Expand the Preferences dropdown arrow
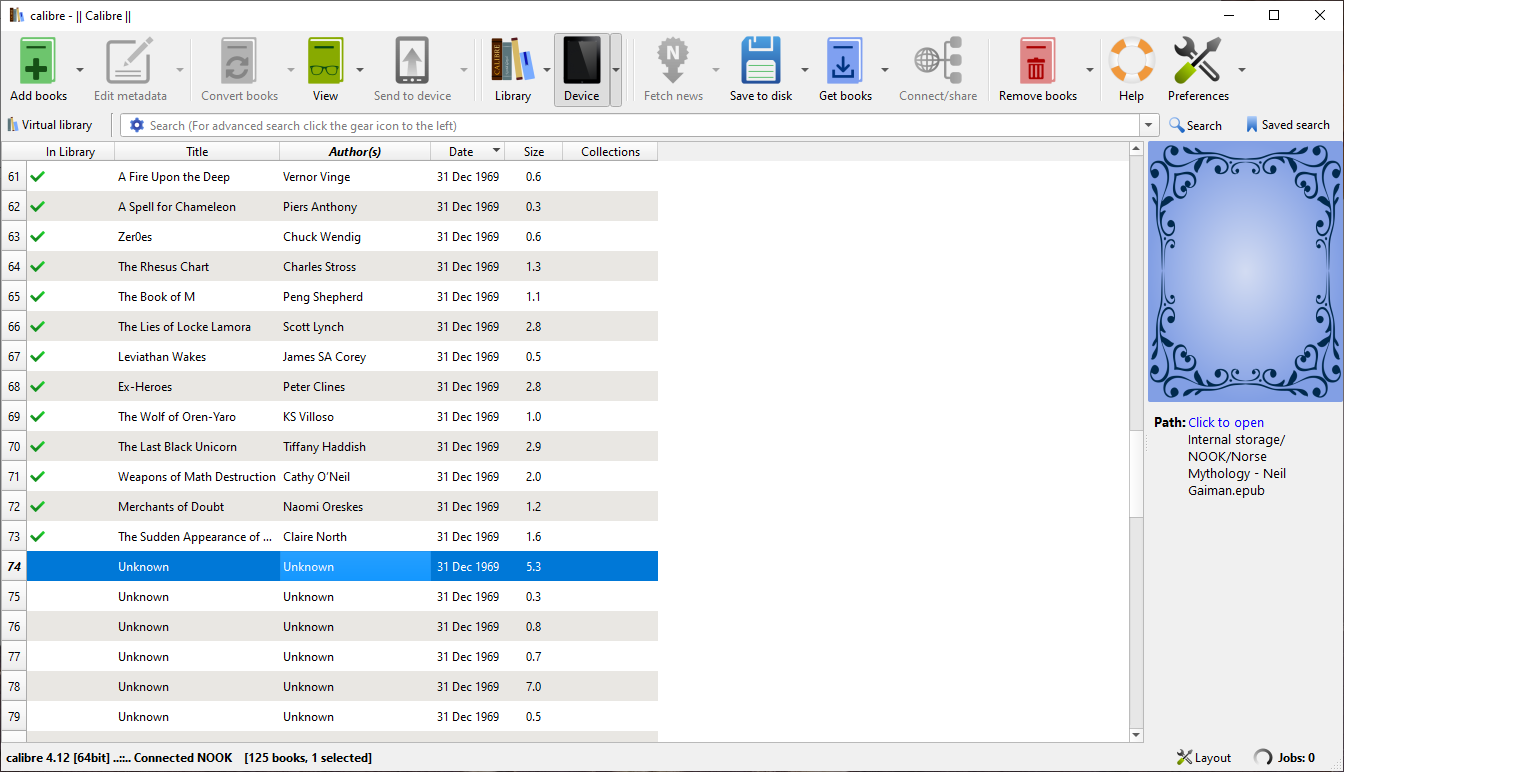The height and width of the screenshot is (772, 1536). [1242, 70]
